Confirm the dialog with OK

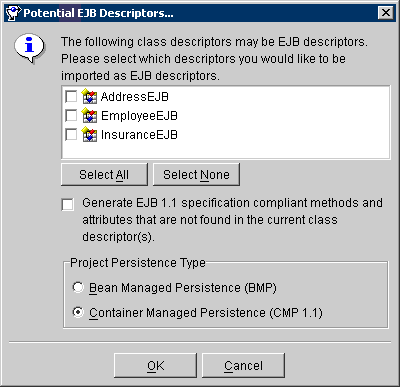[155, 366]
